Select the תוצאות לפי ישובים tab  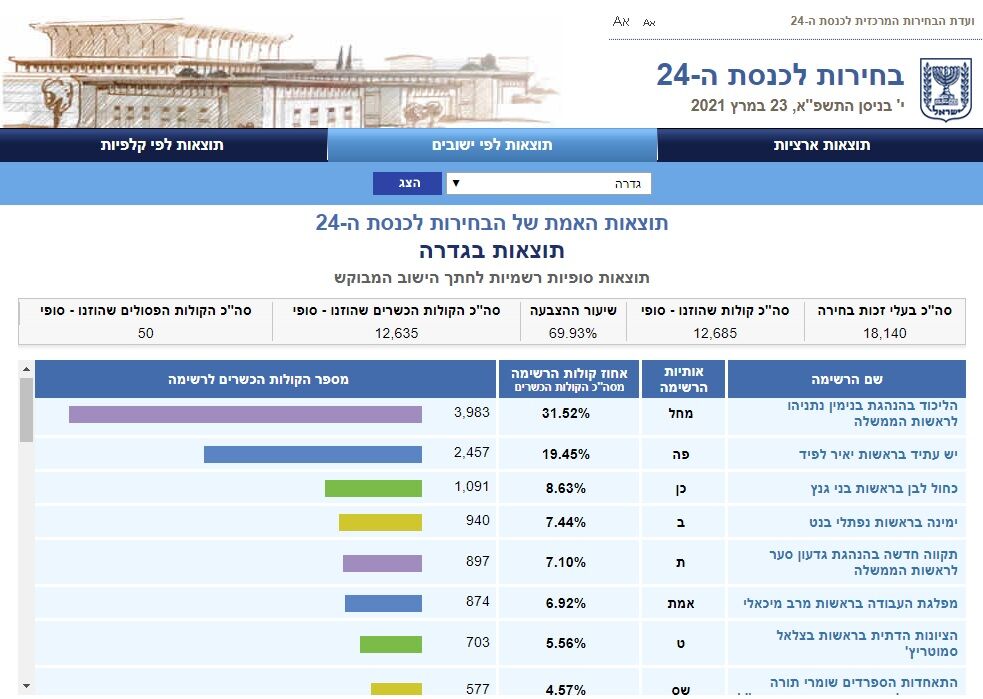(x=492, y=145)
